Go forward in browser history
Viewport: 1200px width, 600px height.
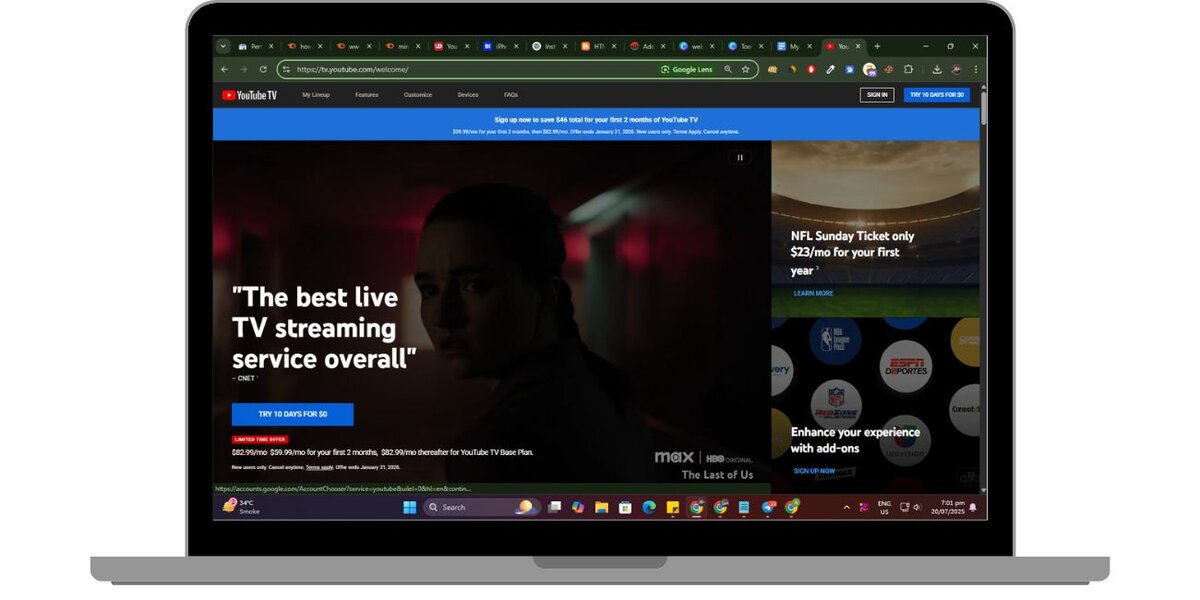243,70
